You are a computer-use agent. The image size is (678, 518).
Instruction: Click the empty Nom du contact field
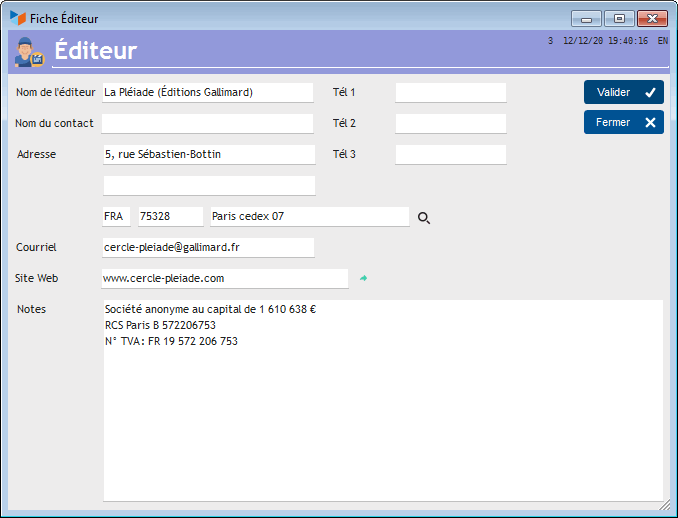208,124
